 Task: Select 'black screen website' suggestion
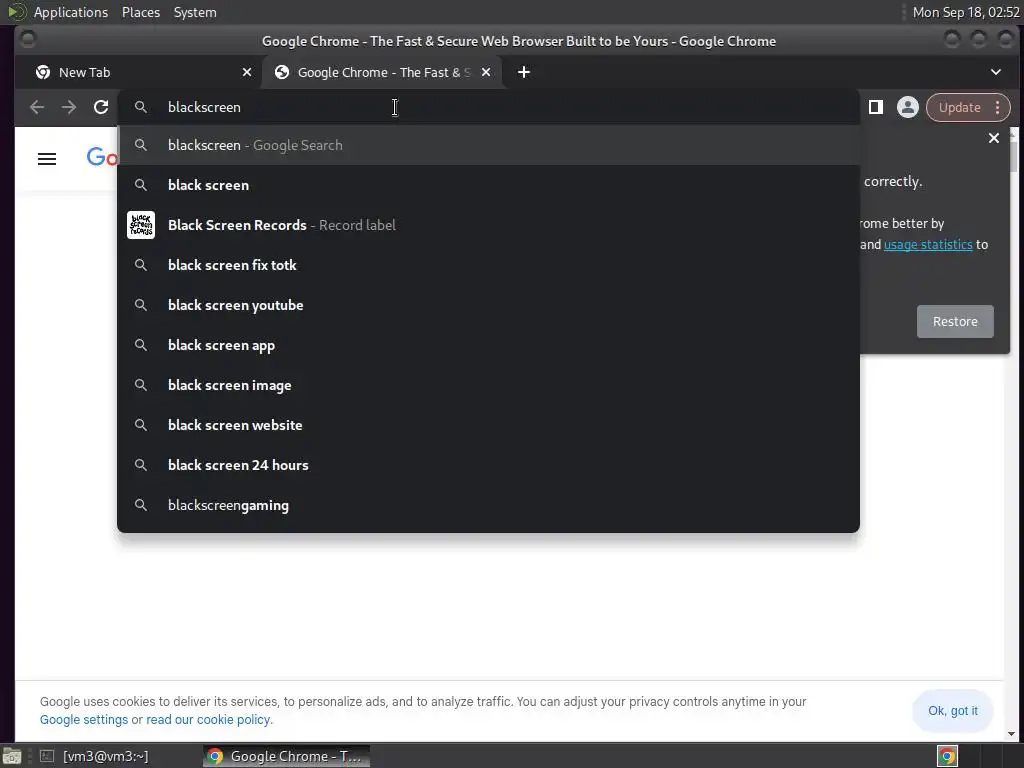pos(488,425)
